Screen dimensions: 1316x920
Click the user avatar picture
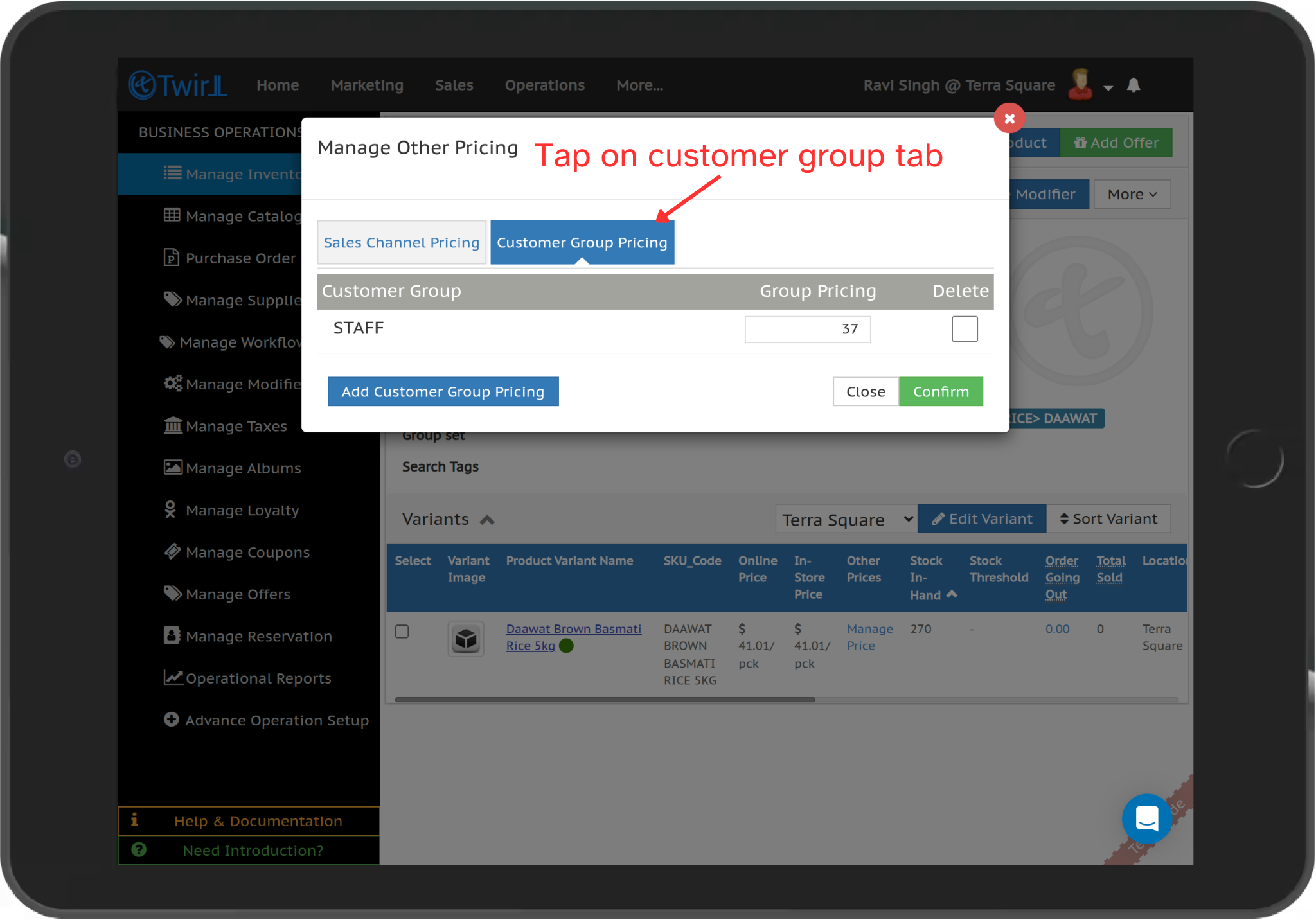pyautogui.click(x=1081, y=84)
